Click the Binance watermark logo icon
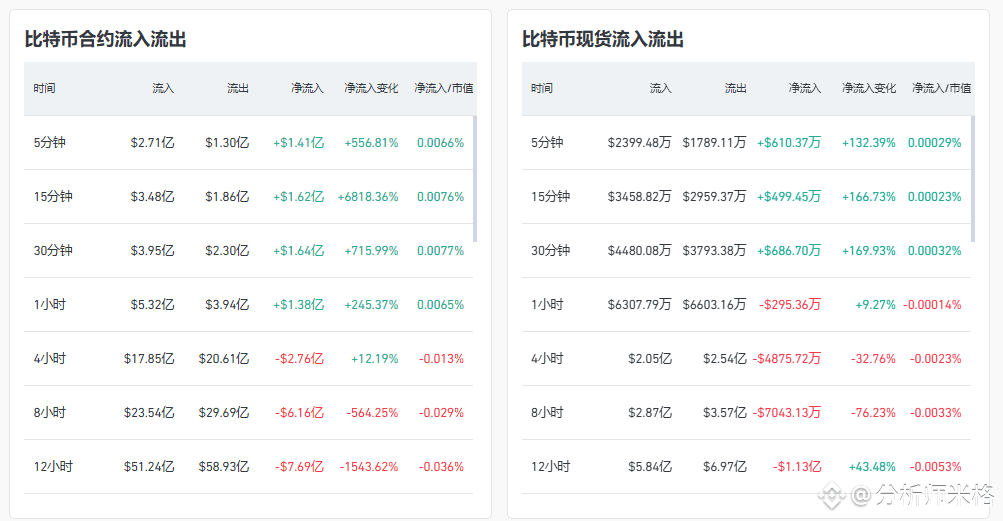Image resolution: width=1003 pixels, height=521 pixels. [x=832, y=494]
